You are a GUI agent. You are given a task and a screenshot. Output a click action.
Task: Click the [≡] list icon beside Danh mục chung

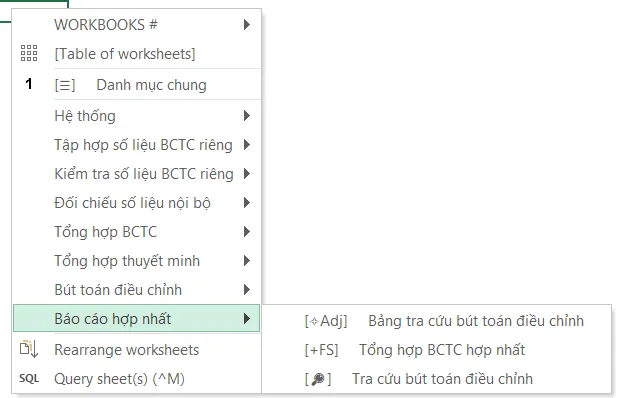(x=65, y=85)
